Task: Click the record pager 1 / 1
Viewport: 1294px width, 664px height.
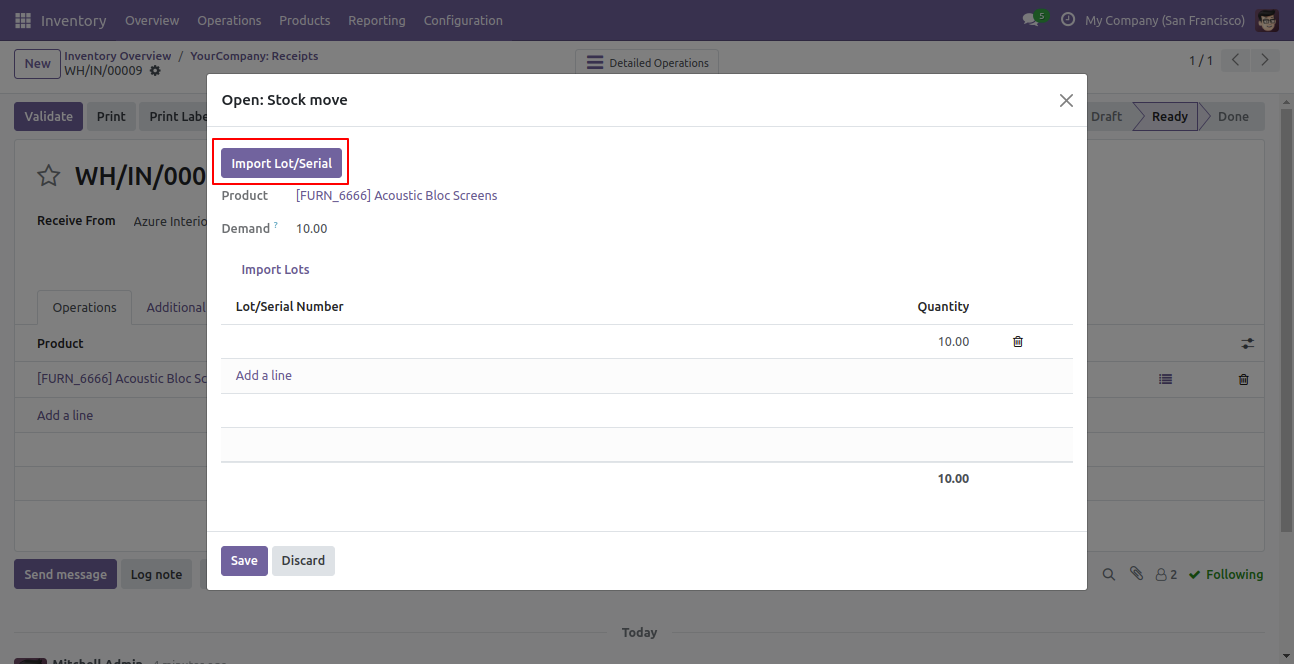Action: tap(1200, 61)
